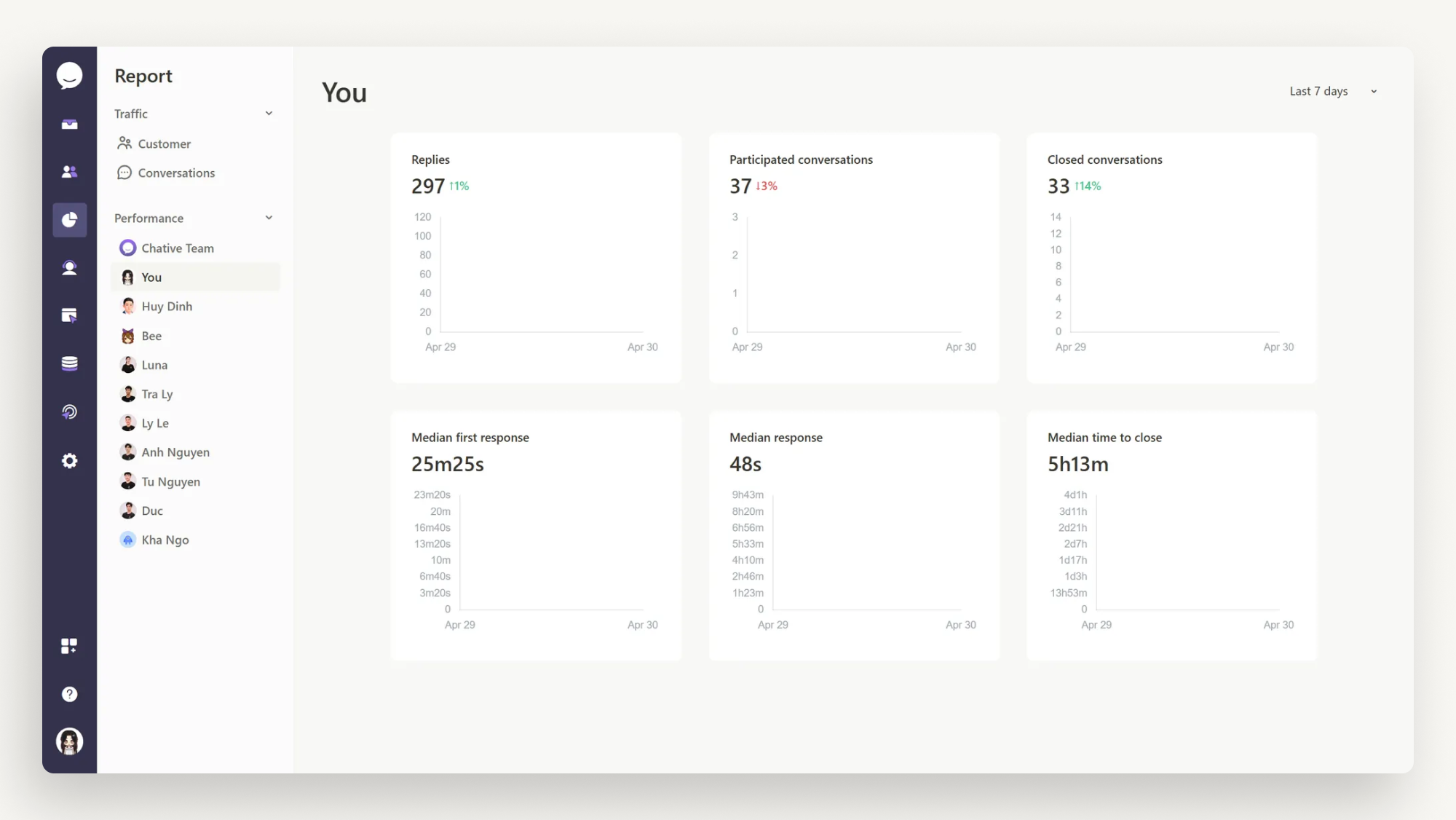Viewport: 1456px width, 820px height.
Task: Switch to the Customer report
Action: [163, 143]
